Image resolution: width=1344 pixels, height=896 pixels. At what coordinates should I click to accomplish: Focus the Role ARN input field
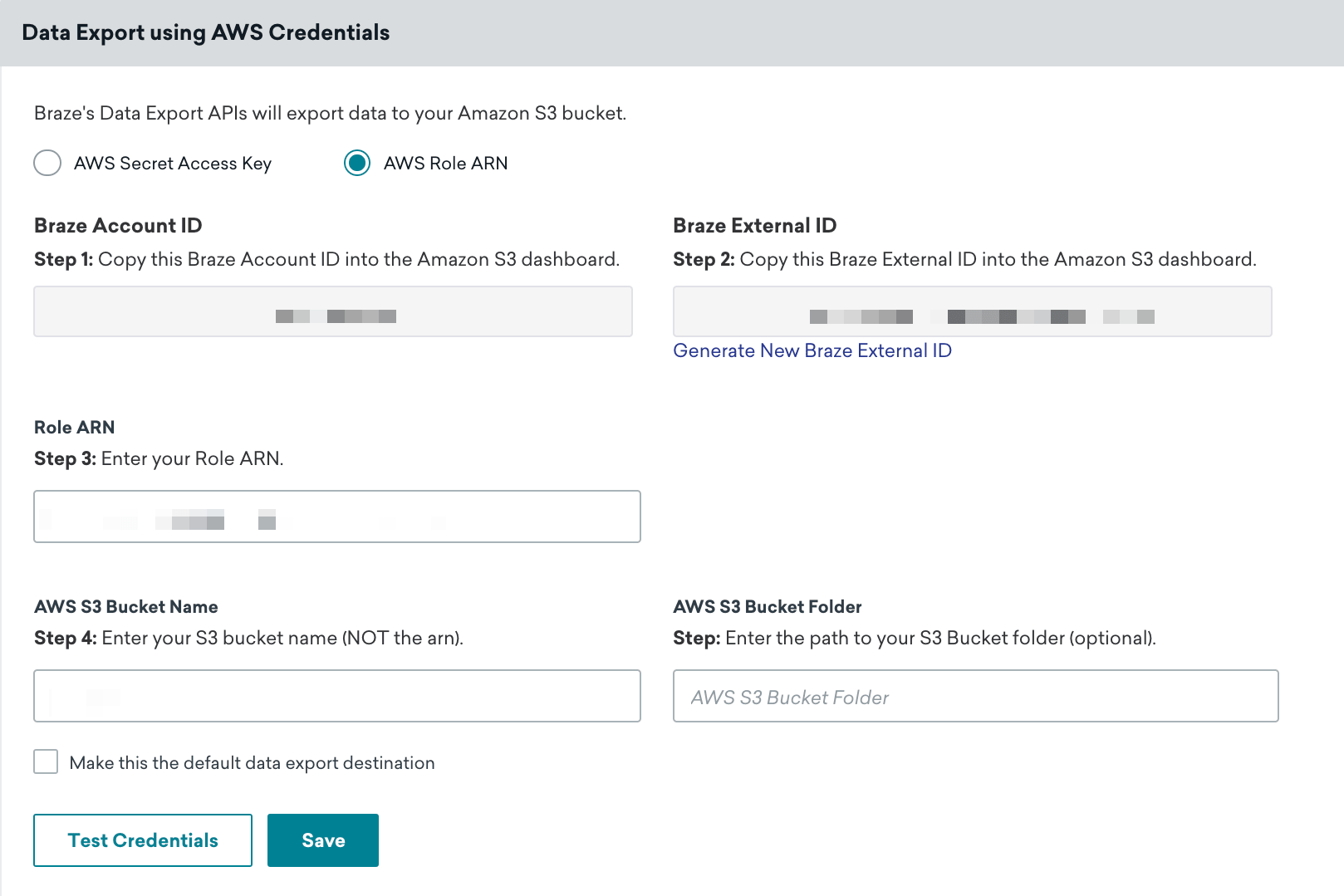[x=336, y=517]
